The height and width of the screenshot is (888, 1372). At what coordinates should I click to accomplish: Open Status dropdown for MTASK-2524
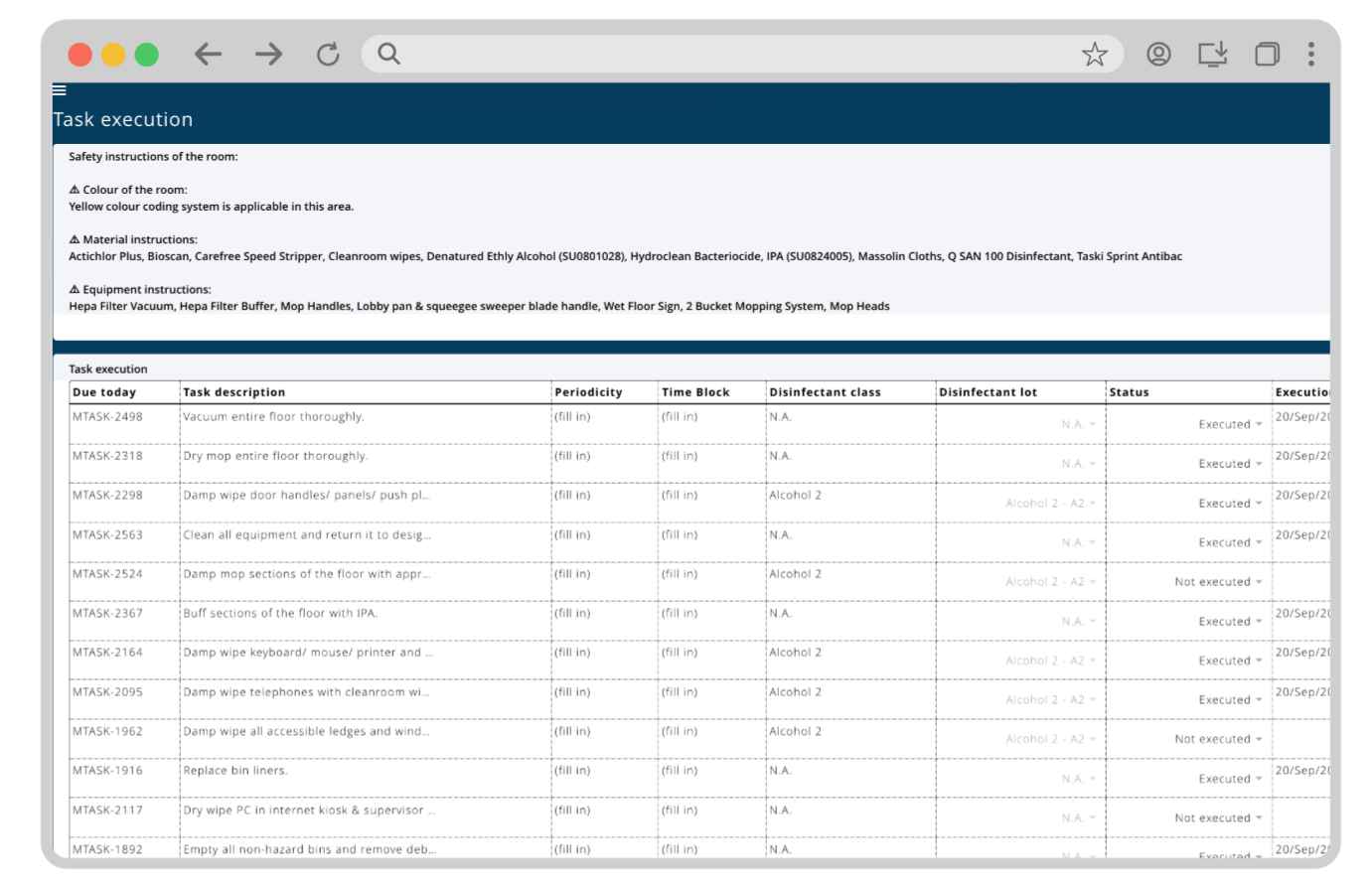tap(1218, 582)
